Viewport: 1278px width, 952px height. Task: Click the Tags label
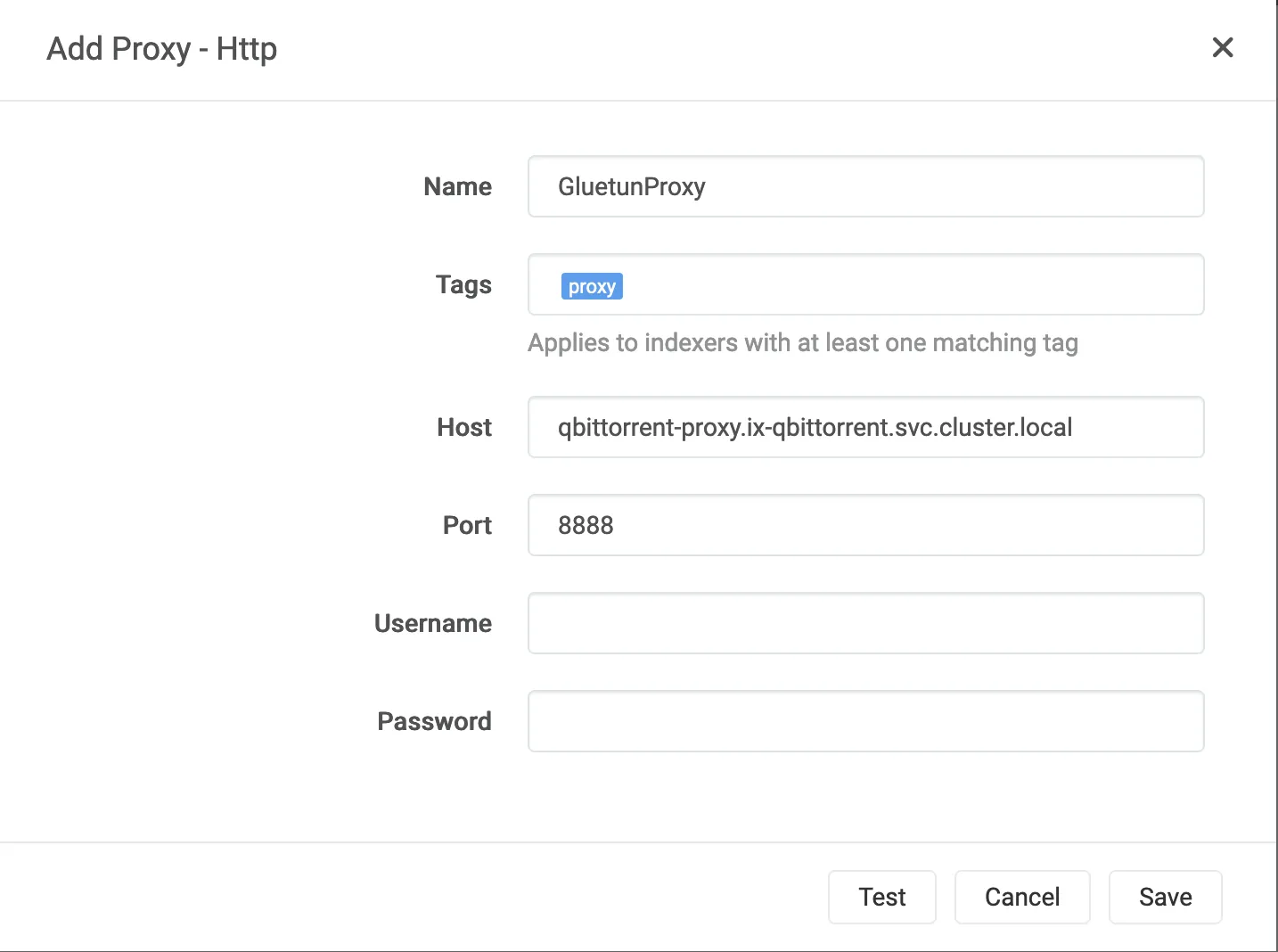(463, 285)
